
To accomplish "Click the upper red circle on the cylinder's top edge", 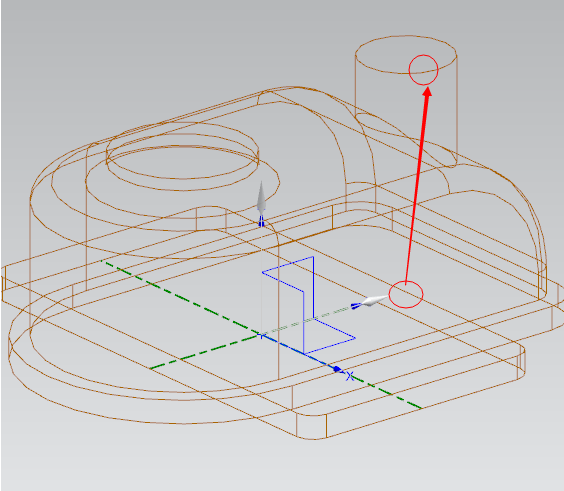I will click(423, 70).
